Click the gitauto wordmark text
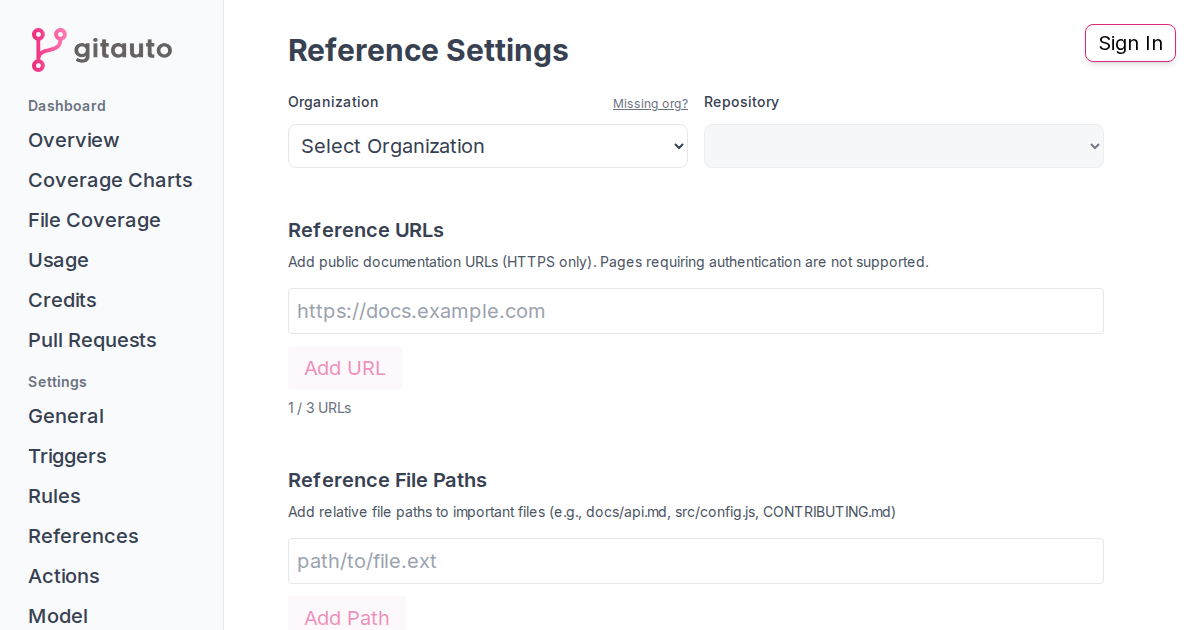Screen dimensions: 1200x630 [123, 49]
